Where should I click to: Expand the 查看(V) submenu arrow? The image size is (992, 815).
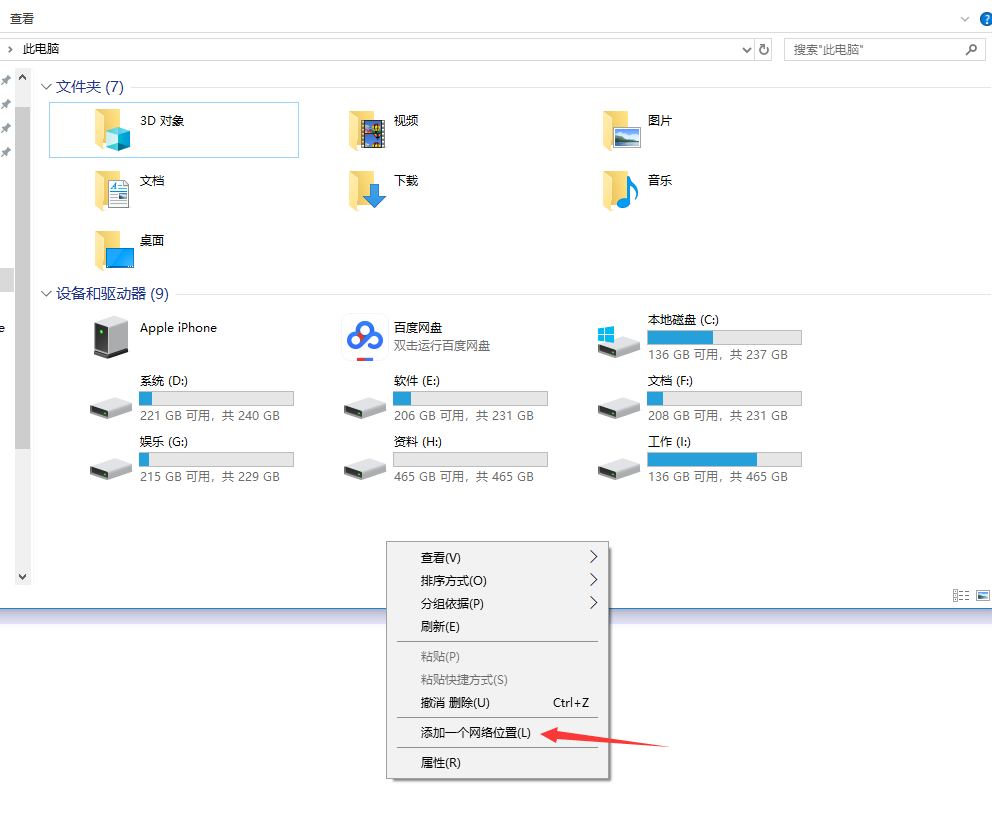click(x=593, y=557)
